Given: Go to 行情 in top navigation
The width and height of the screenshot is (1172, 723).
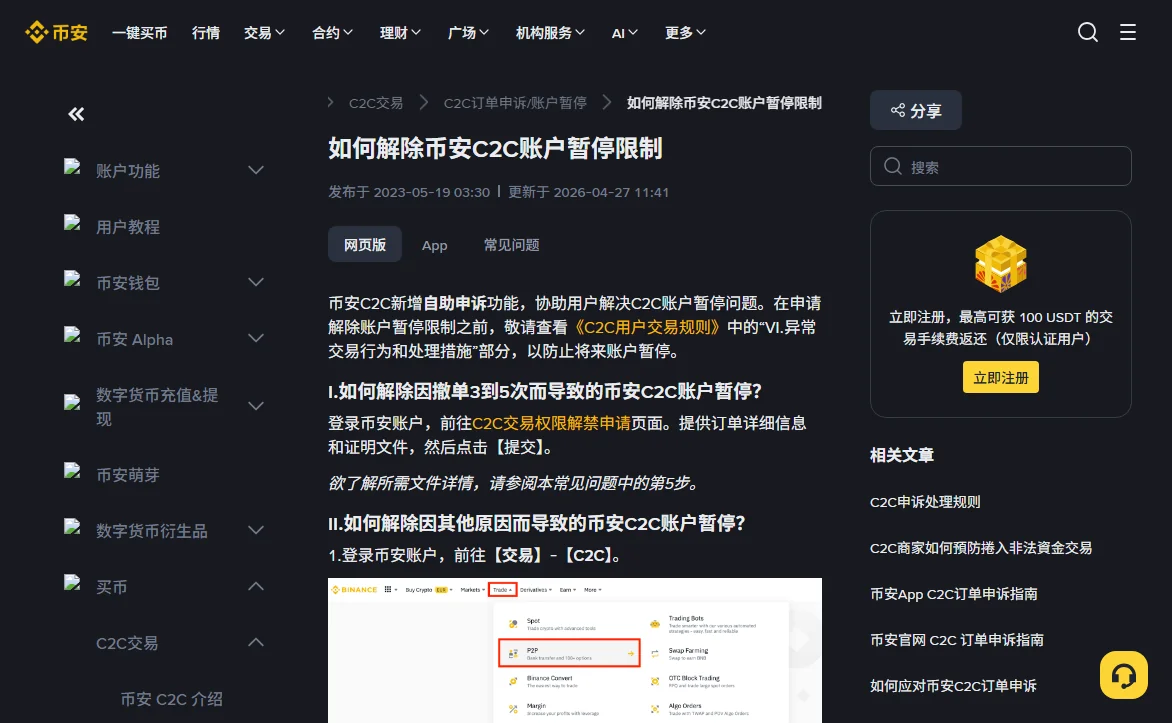Looking at the screenshot, I should [x=206, y=33].
